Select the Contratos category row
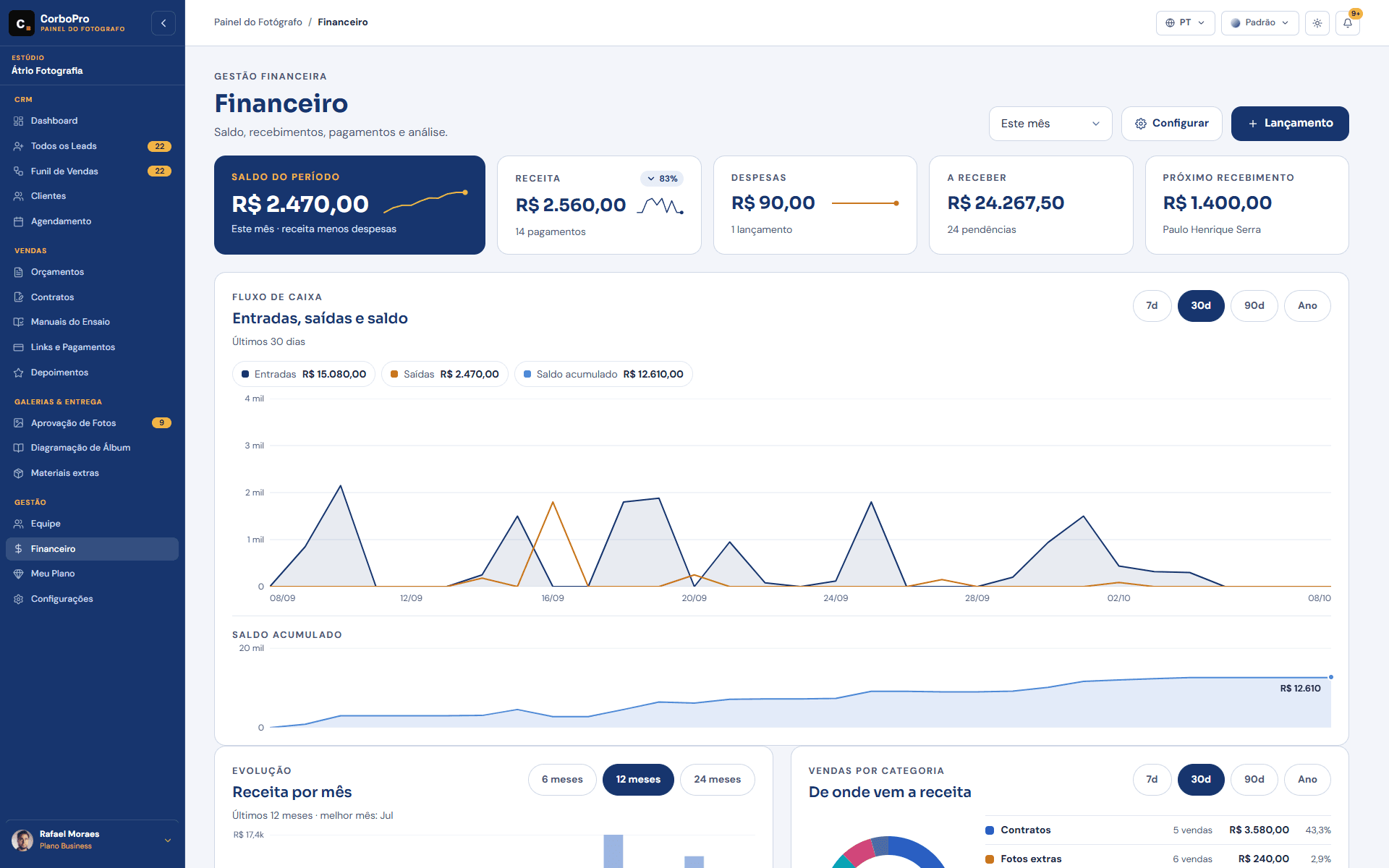This screenshot has height=868, width=1389. click(1157, 830)
